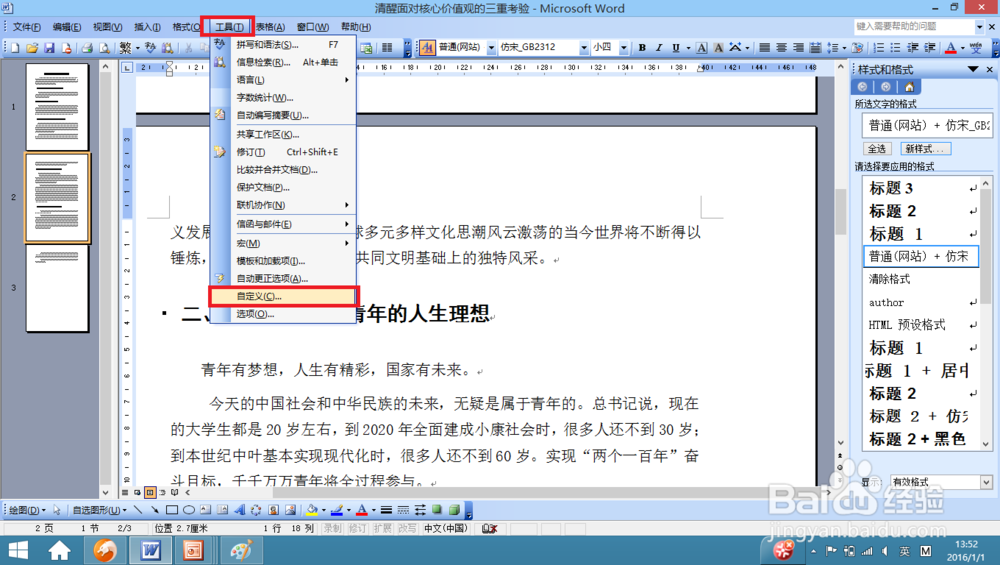Choose 选项(O)... from Tools menu
Viewport: 1000px width, 565px height.
(283, 314)
